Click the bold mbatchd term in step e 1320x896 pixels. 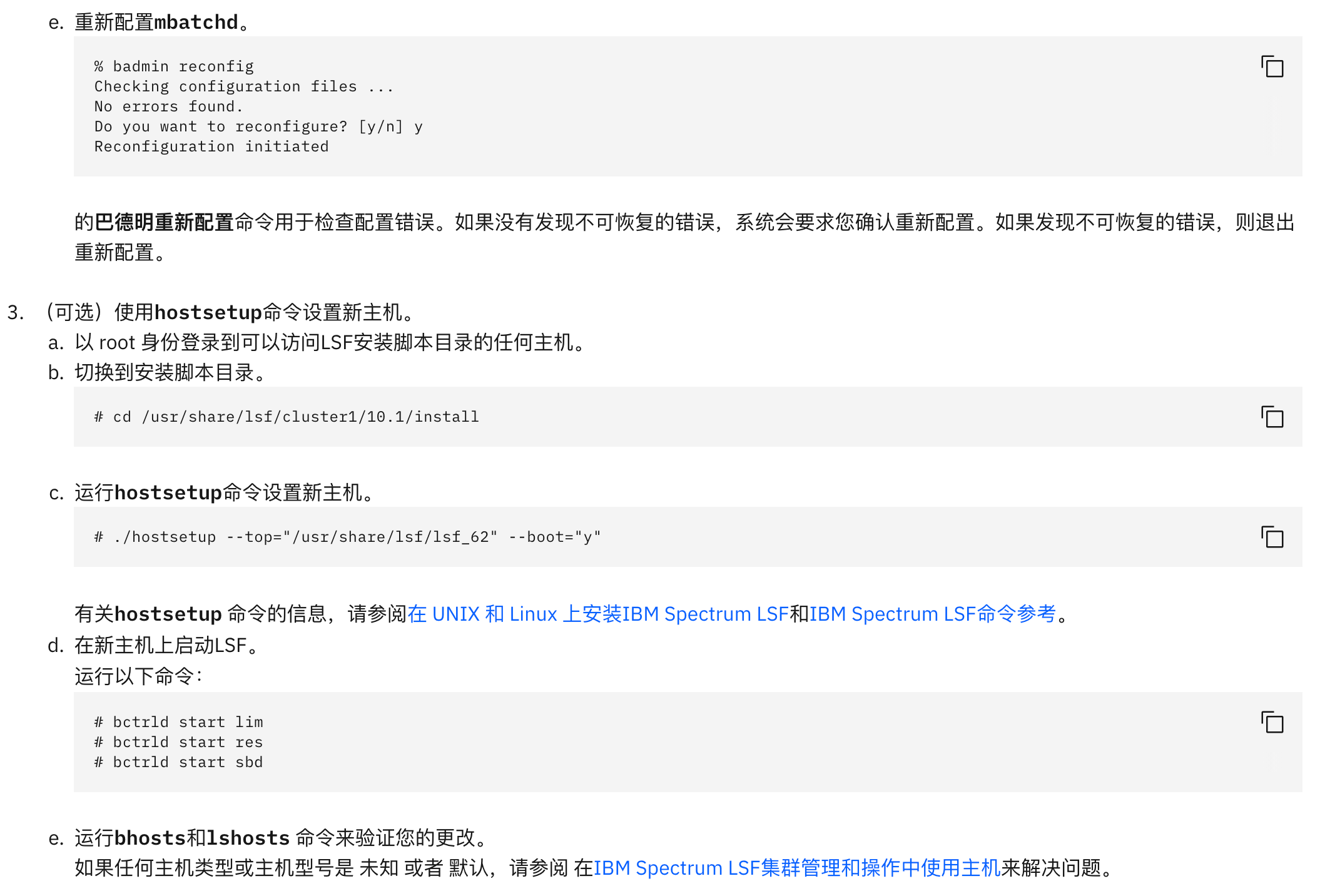196,23
